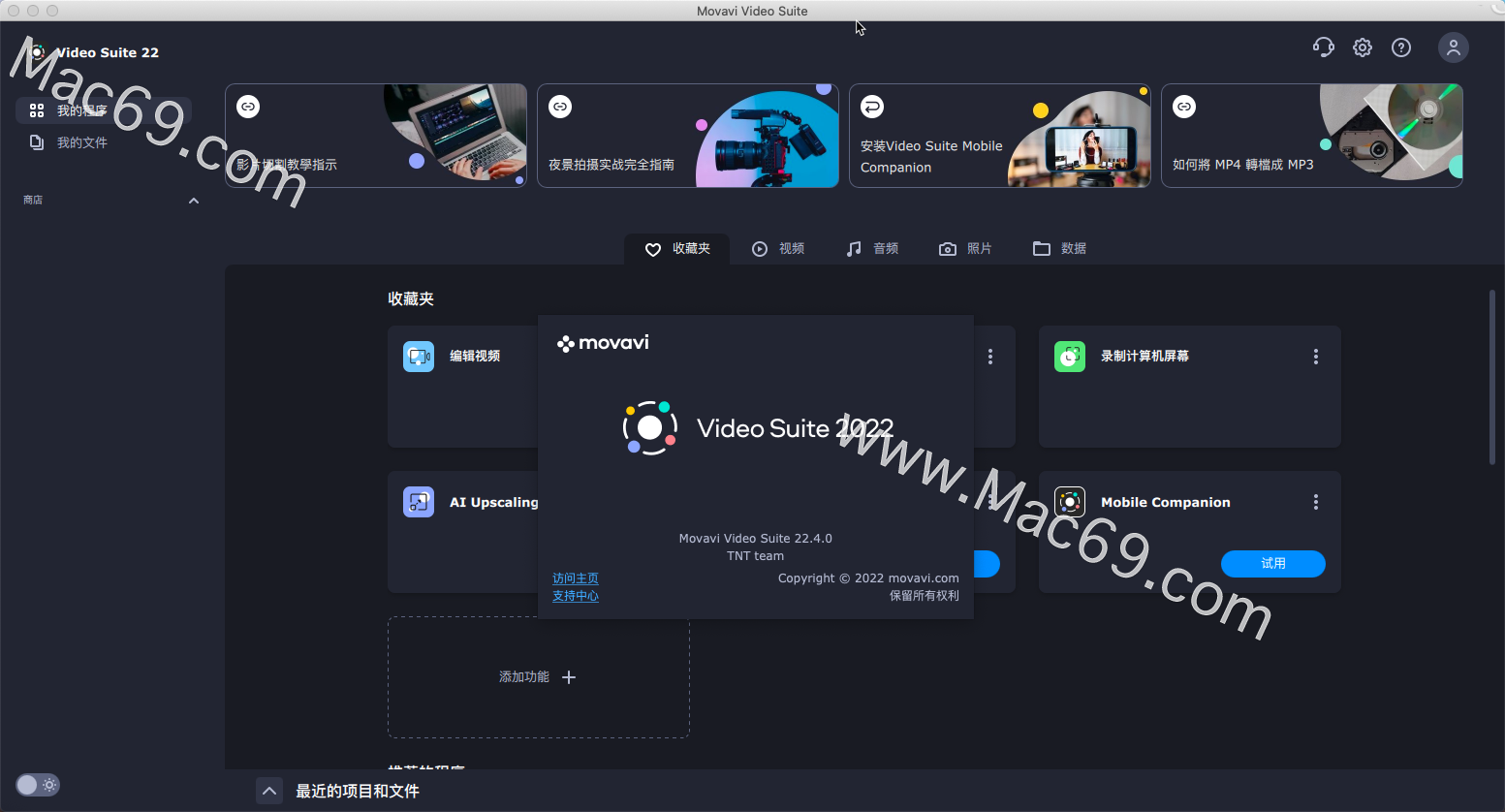The width and height of the screenshot is (1505, 812).
Task: Select the AI Upscaling tool icon
Action: coord(418,502)
